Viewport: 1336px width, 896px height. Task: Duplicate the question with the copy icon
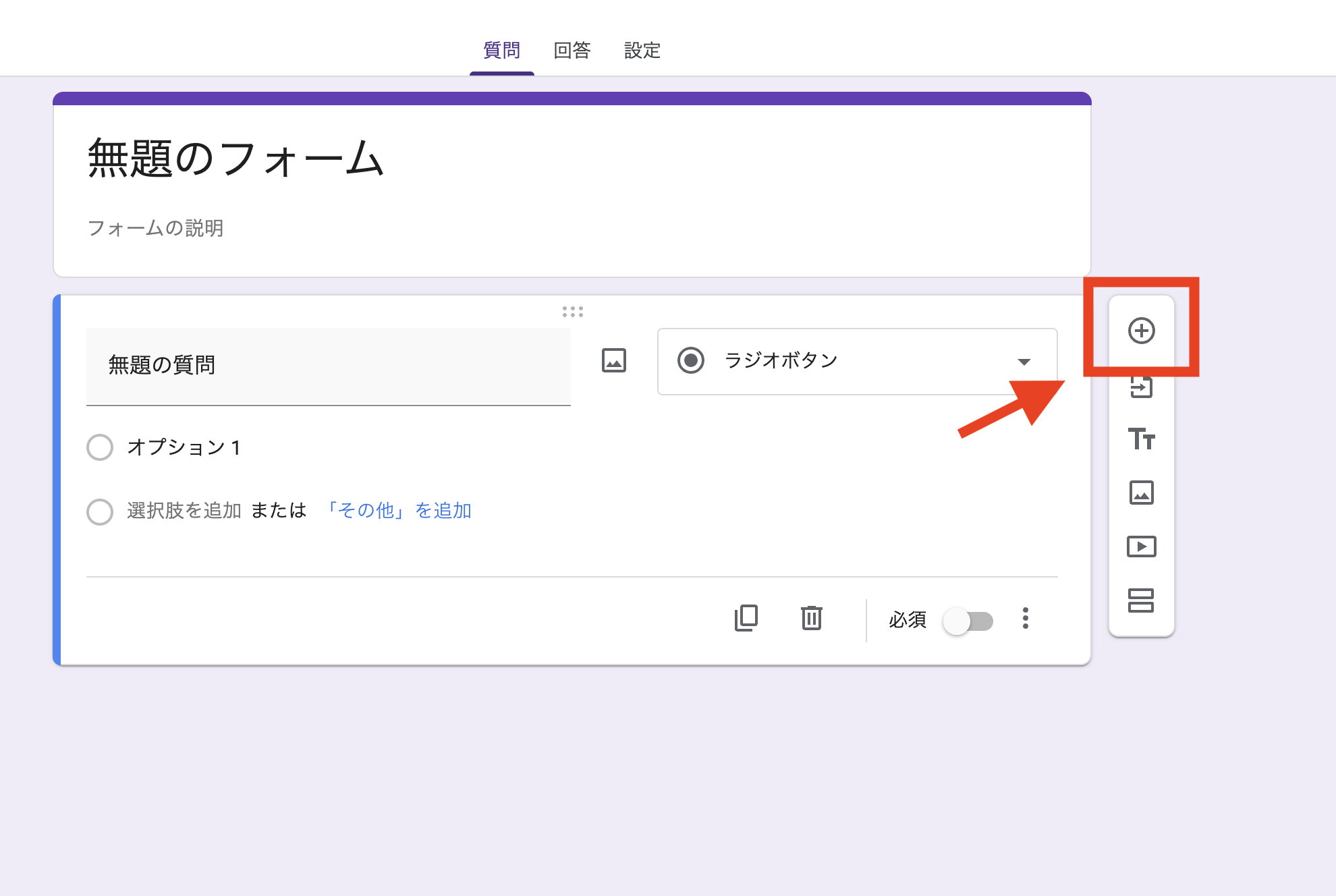(746, 618)
